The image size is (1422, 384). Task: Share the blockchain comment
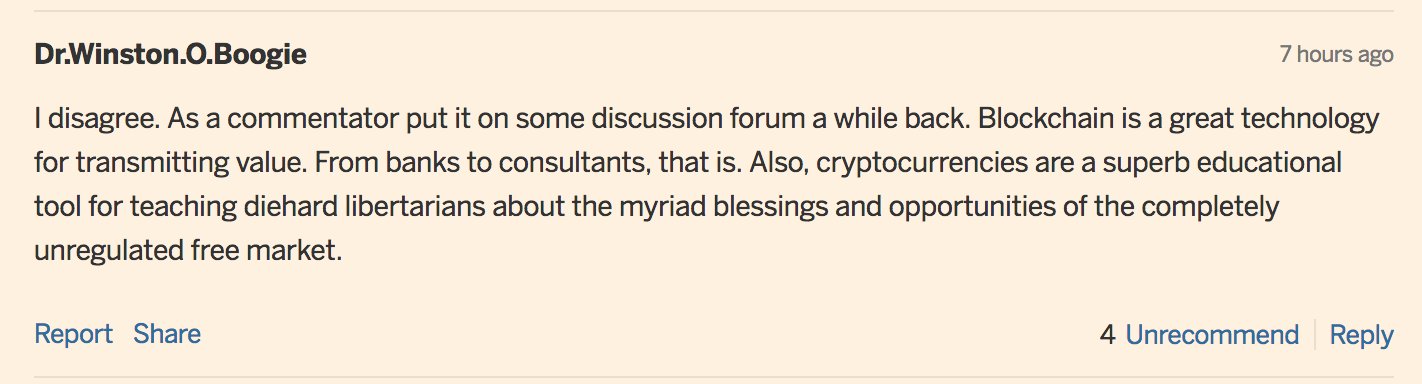(167, 334)
